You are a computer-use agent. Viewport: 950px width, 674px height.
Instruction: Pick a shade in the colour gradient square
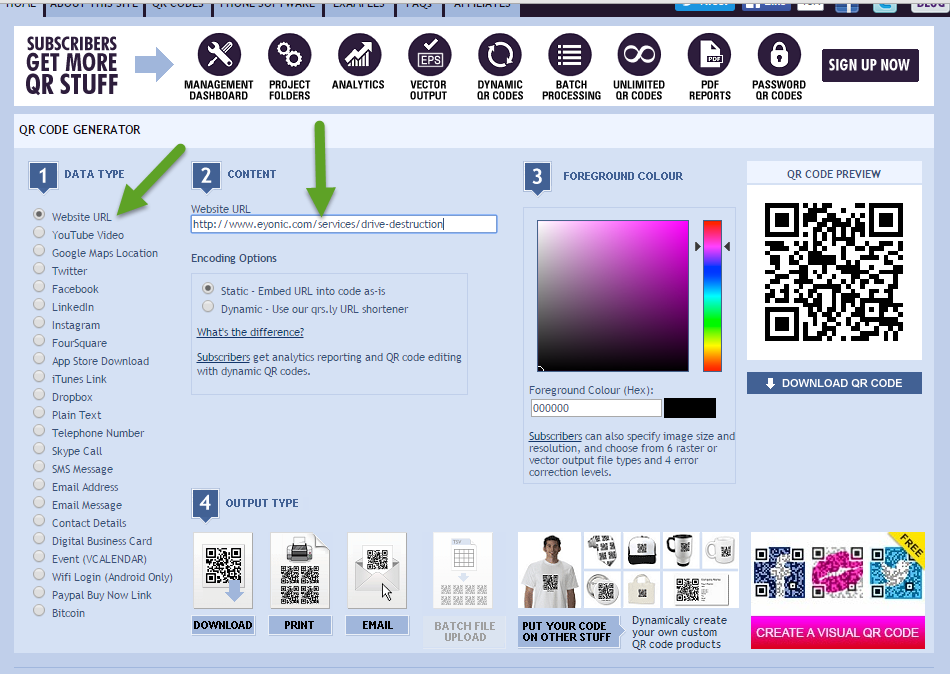pyautogui.click(x=613, y=296)
